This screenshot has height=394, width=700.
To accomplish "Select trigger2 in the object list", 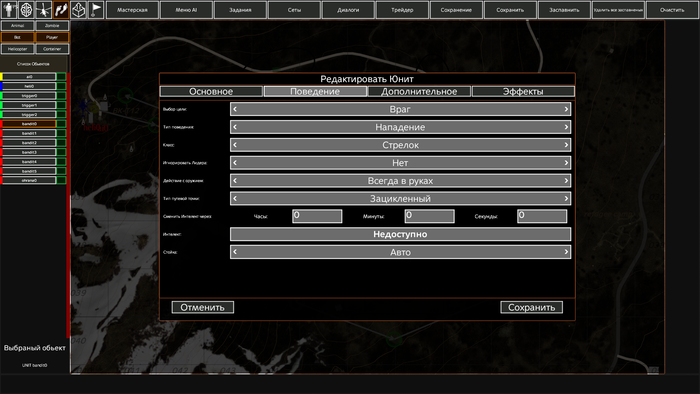I will click(x=29, y=115).
